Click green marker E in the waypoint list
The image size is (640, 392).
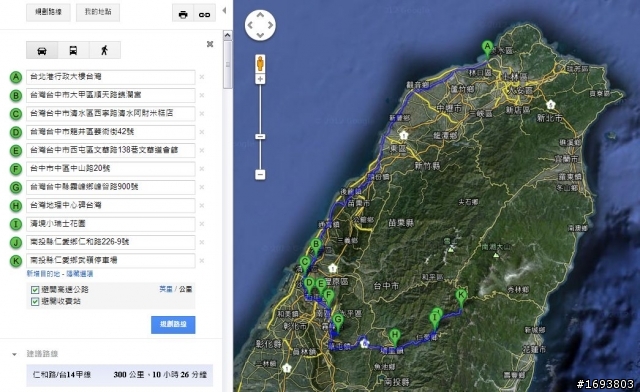pyautogui.click(x=16, y=150)
